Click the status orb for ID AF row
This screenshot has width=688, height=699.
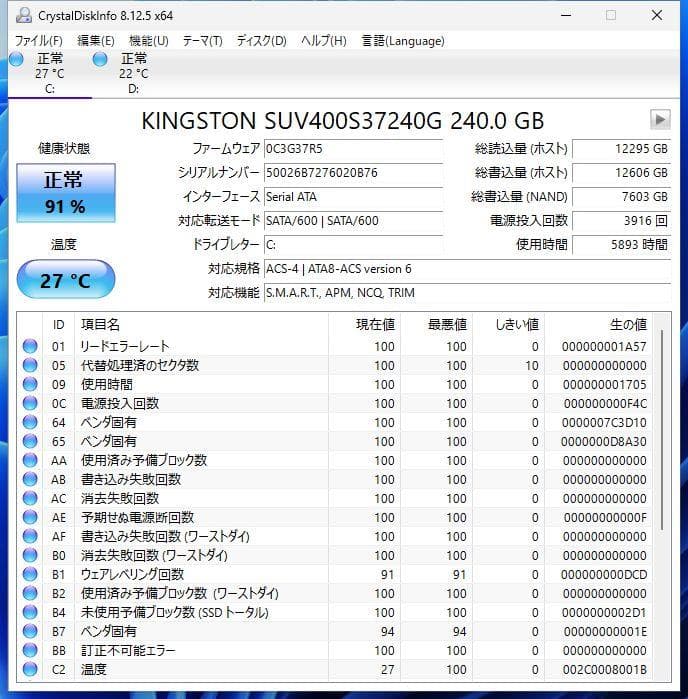(30, 536)
